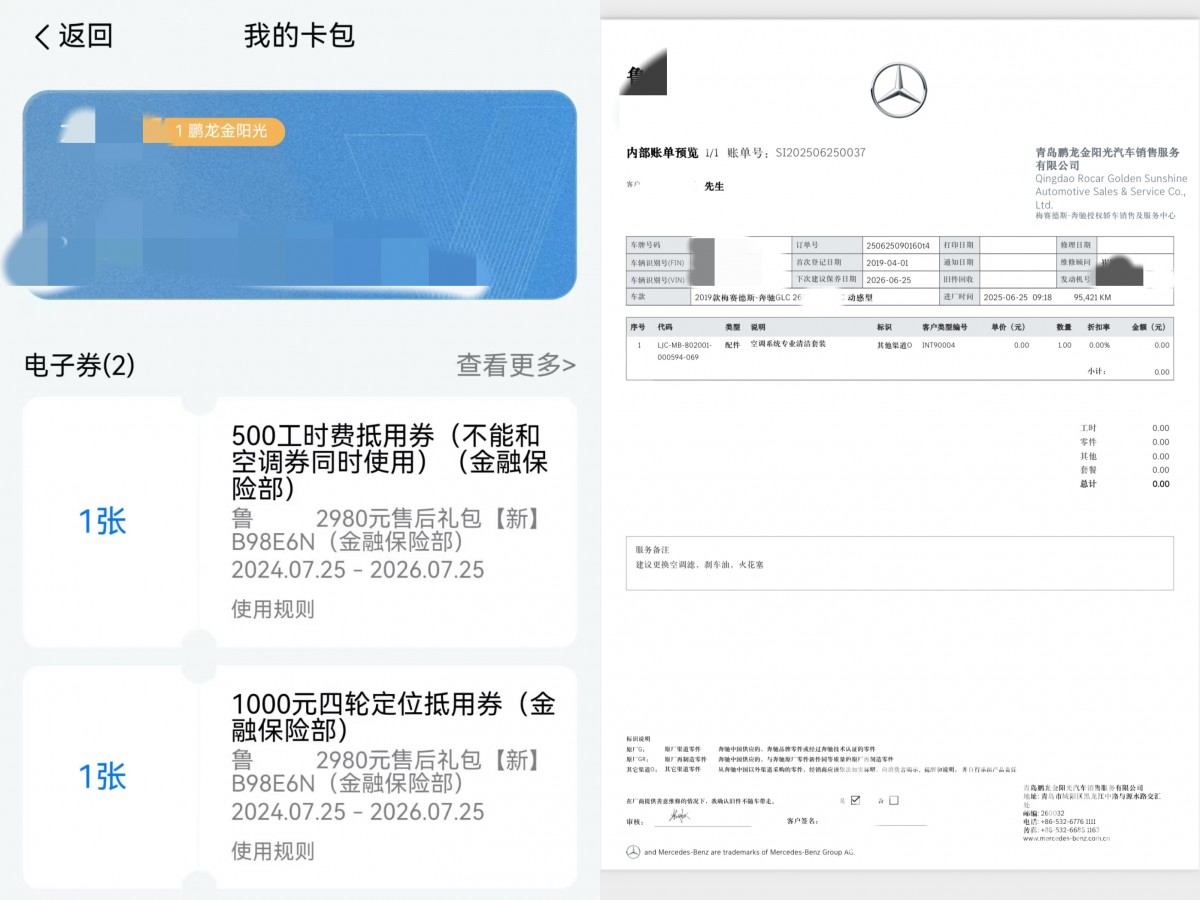The width and height of the screenshot is (1200, 900).
Task: Select the 总计 total label
Action: point(1088,484)
